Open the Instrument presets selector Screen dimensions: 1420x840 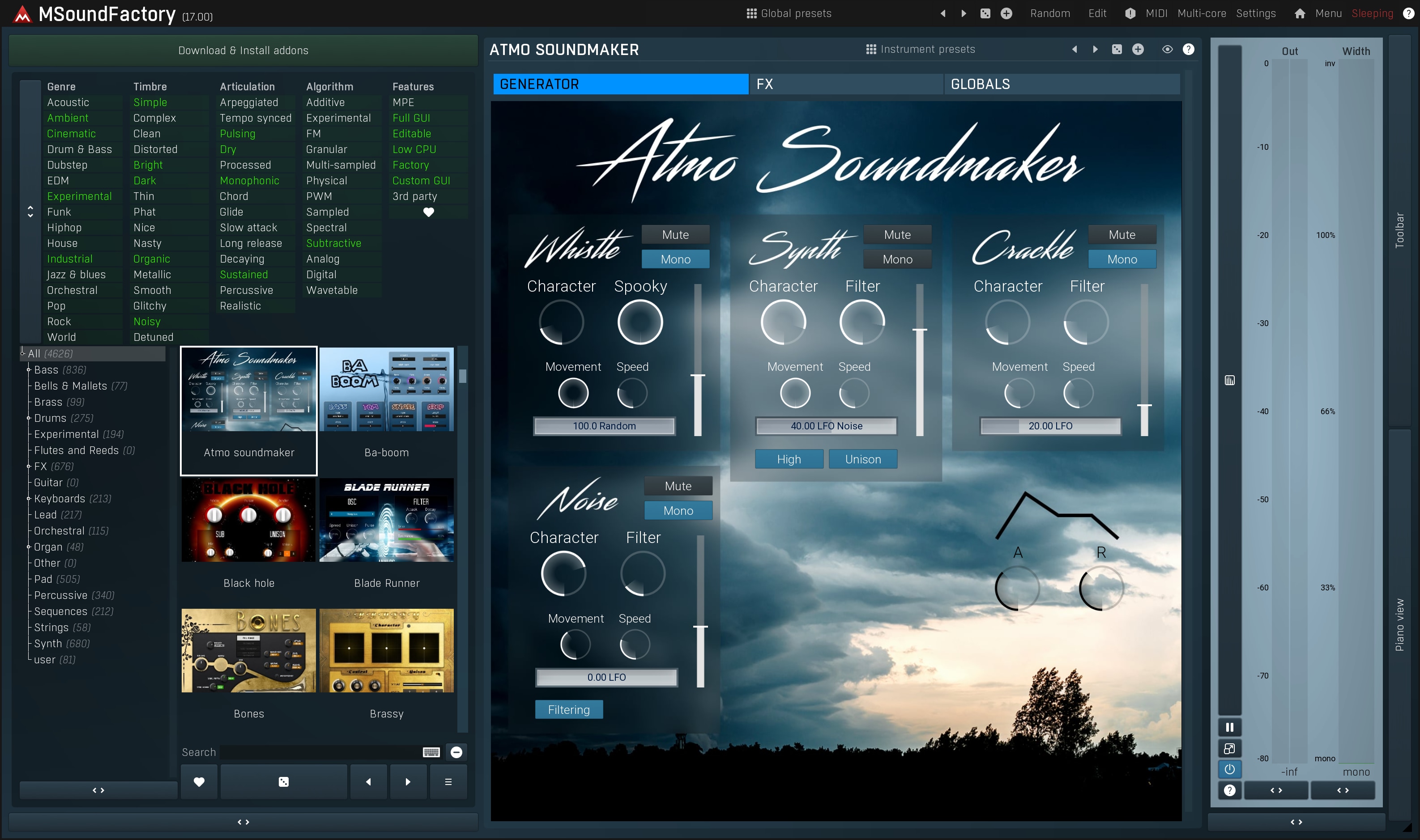920,49
